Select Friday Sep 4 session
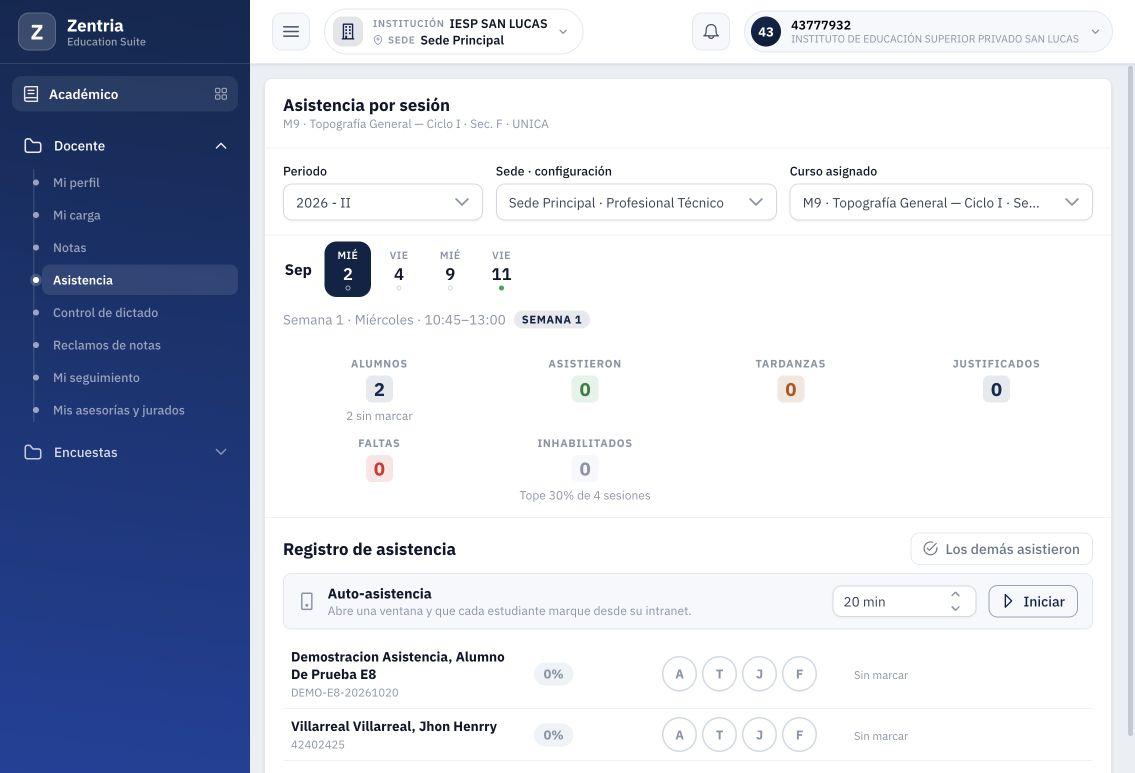This screenshot has height=773, width=1135. click(x=399, y=269)
